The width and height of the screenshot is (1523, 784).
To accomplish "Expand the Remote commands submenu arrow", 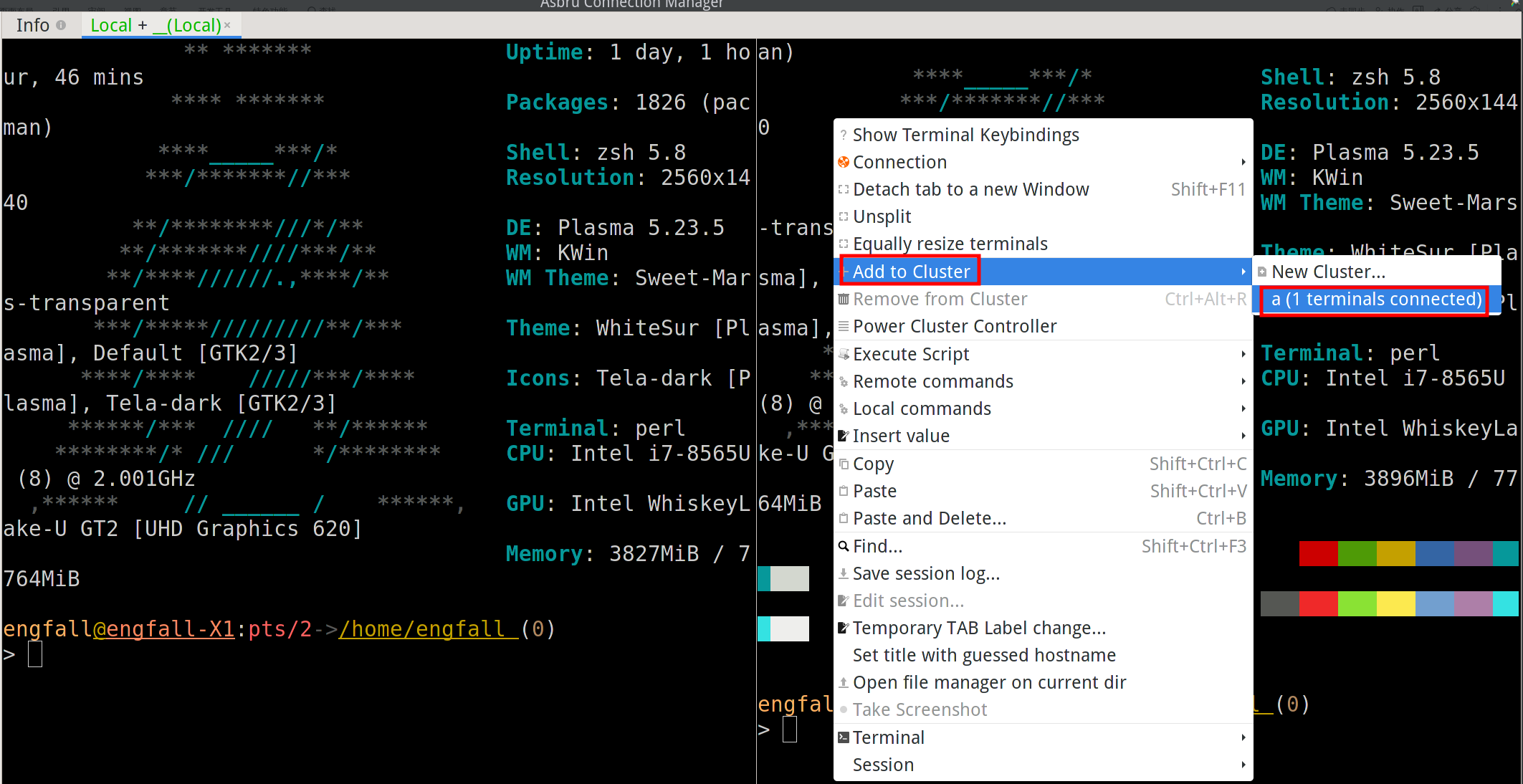I will pos(1243,381).
